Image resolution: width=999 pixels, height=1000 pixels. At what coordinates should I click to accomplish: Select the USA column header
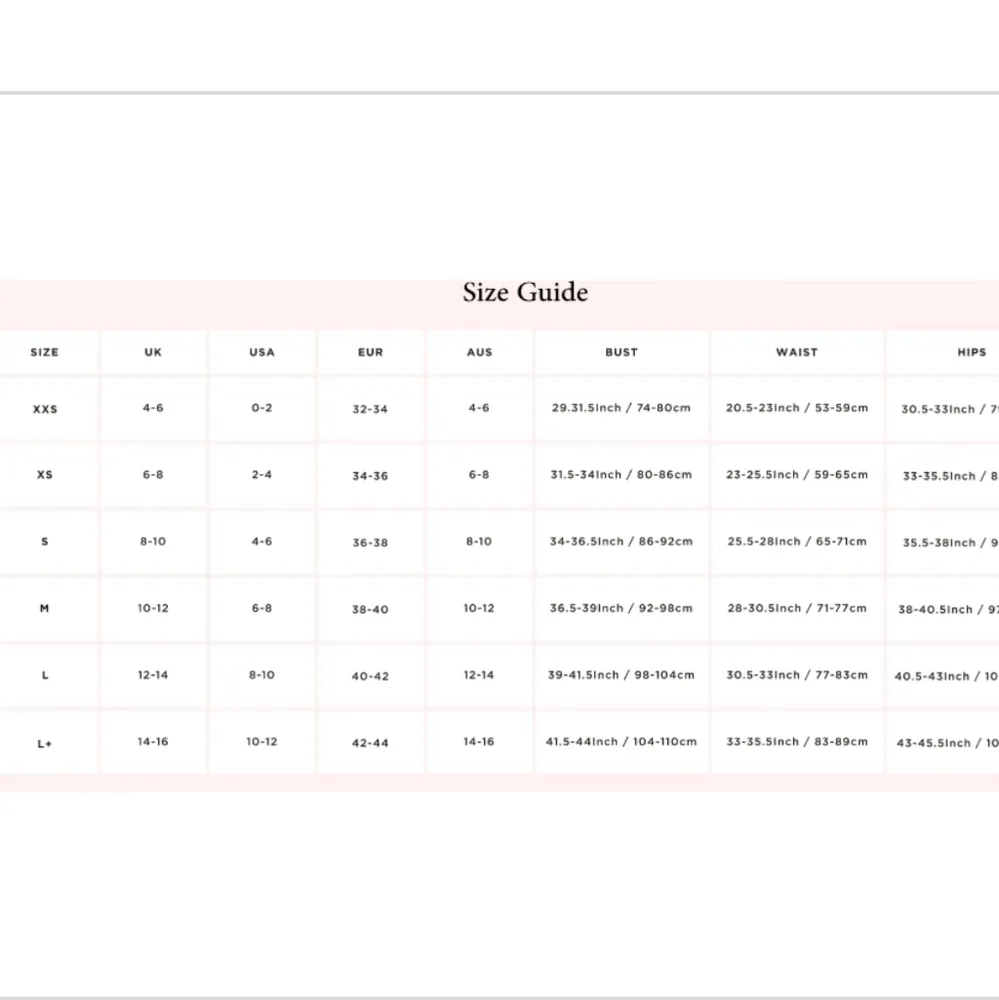[x=262, y=352]
